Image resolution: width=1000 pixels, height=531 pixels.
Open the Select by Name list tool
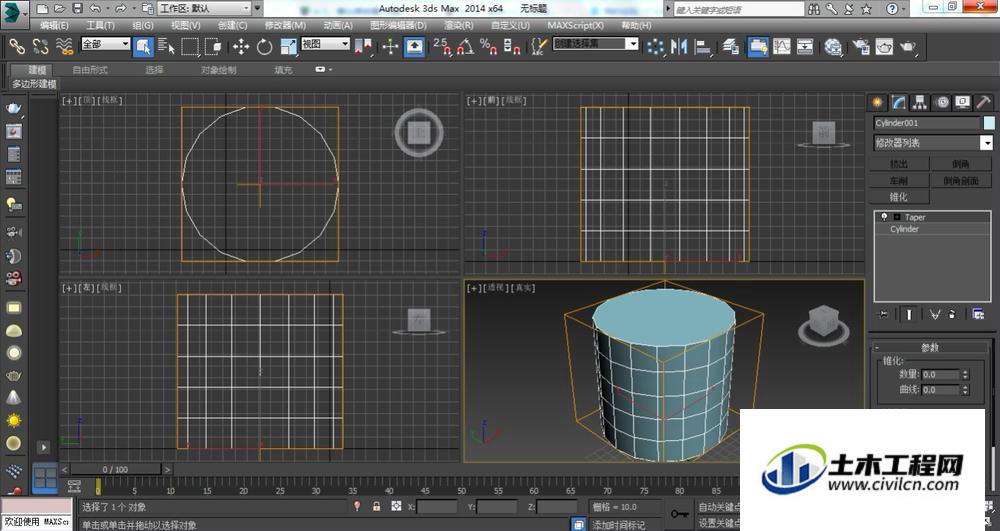pos(166,47)
